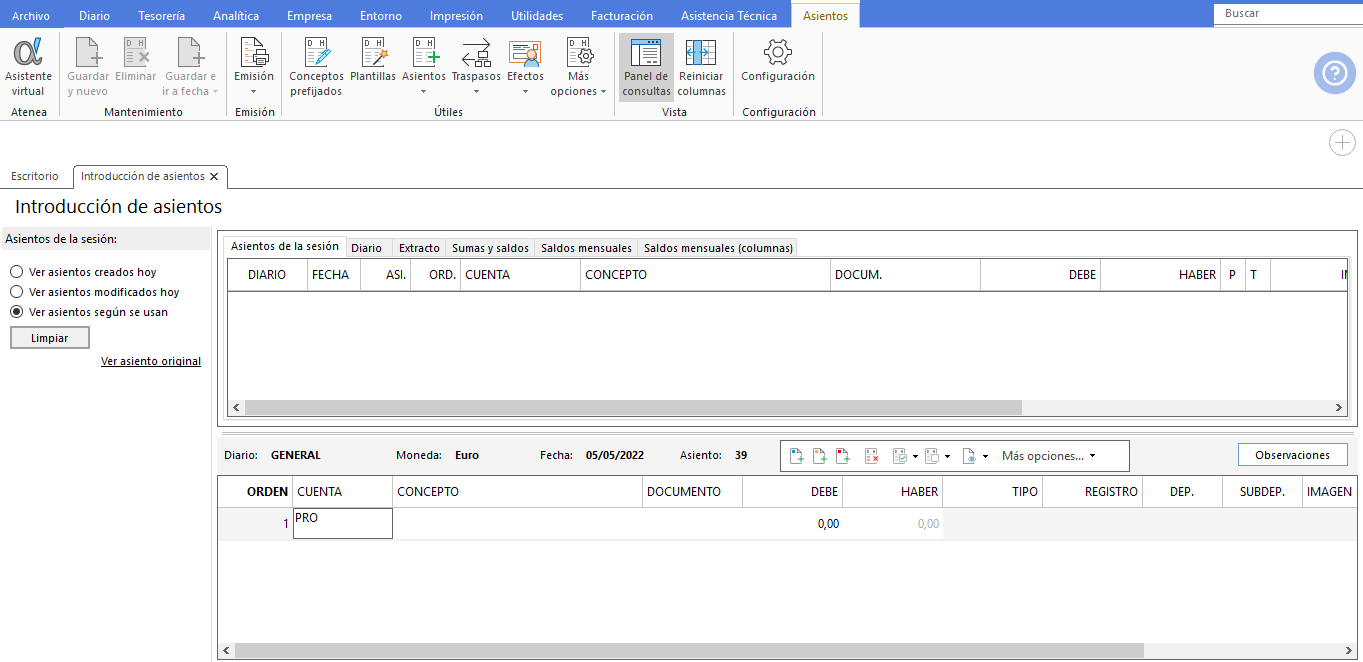Select Ver asientos creados hoy

pos(16,272)
